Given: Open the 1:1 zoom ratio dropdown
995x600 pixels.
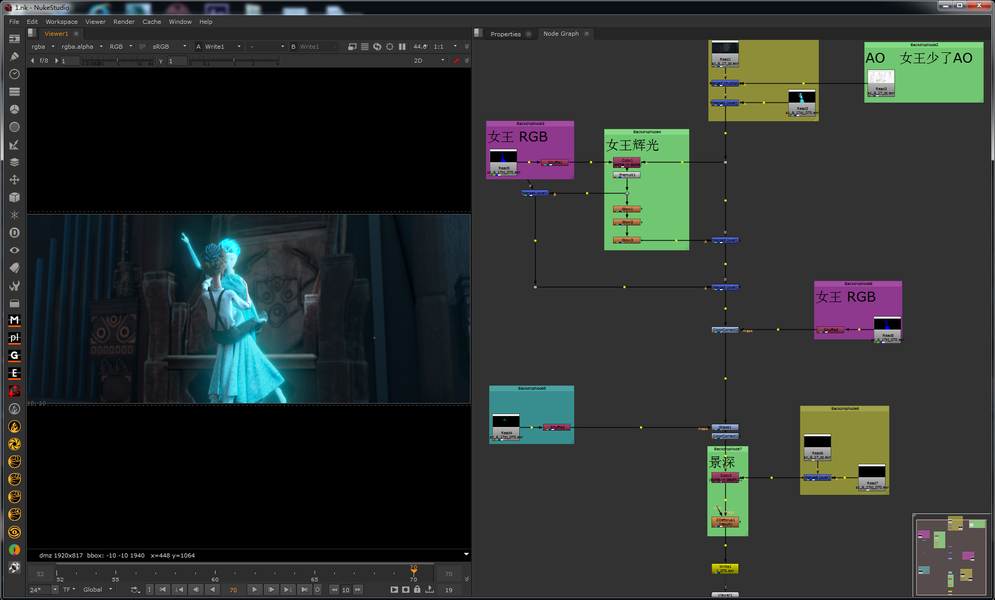Looking at the screenshot, I should tap(445, 46).
